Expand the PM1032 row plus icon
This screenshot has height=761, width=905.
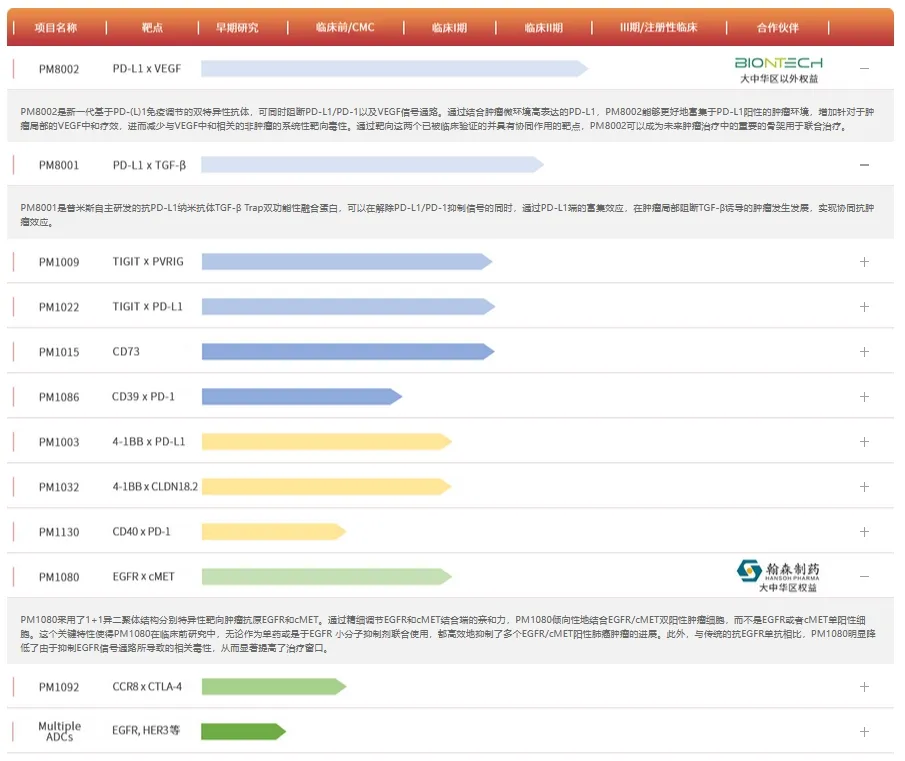(864, 487)
